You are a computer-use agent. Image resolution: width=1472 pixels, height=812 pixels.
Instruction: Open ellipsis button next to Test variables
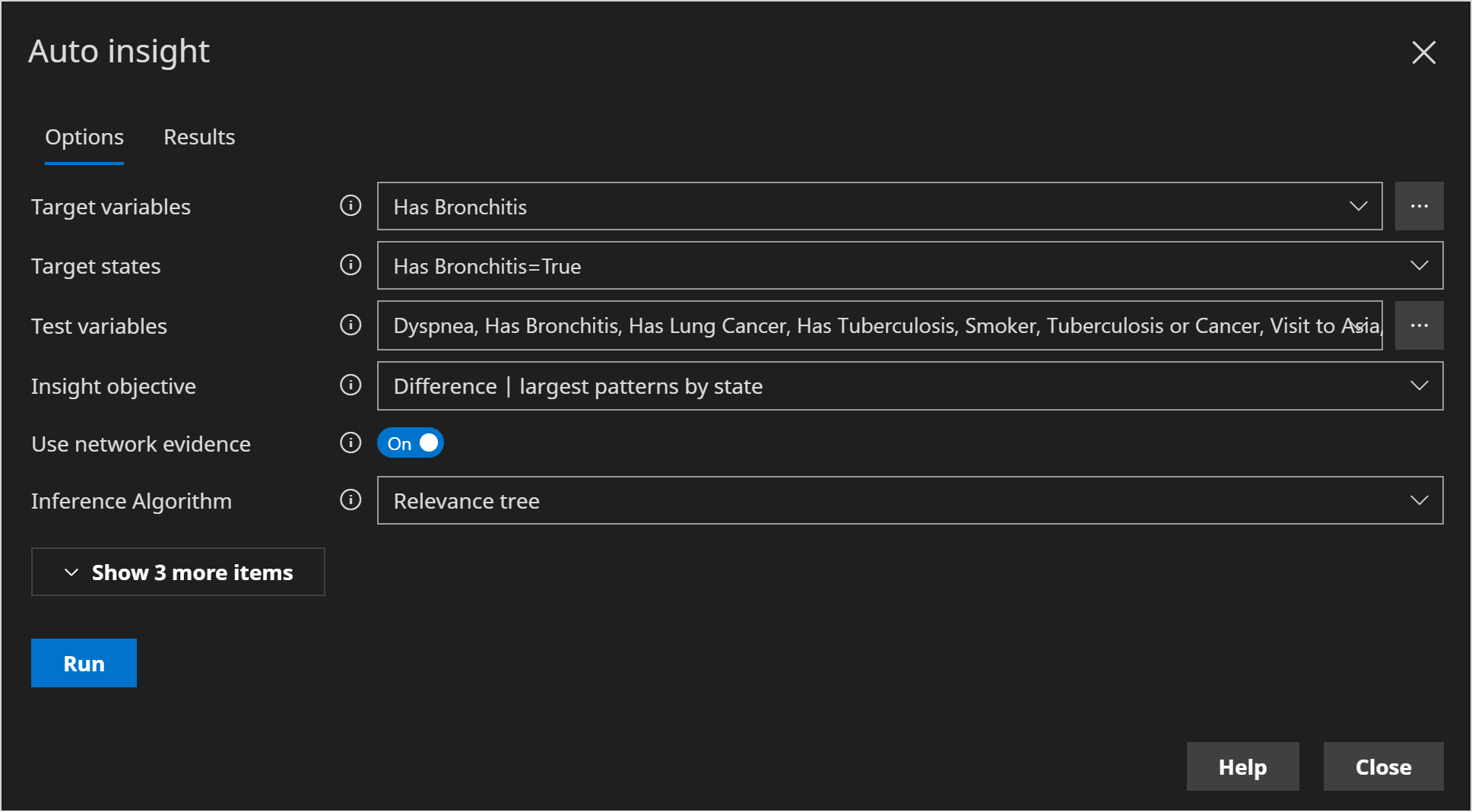(x=1419, y=325)
